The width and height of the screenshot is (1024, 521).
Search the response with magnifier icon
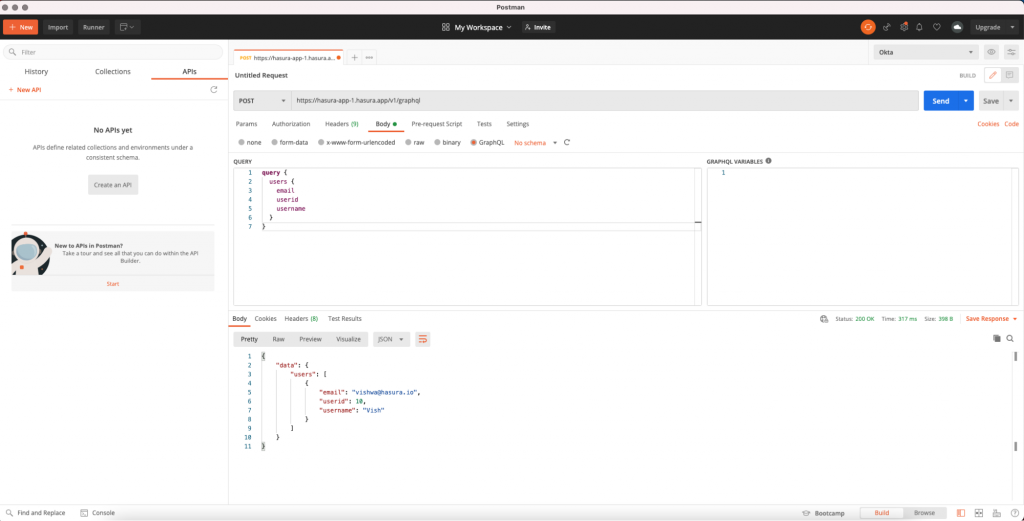(x=1010, y=339)
